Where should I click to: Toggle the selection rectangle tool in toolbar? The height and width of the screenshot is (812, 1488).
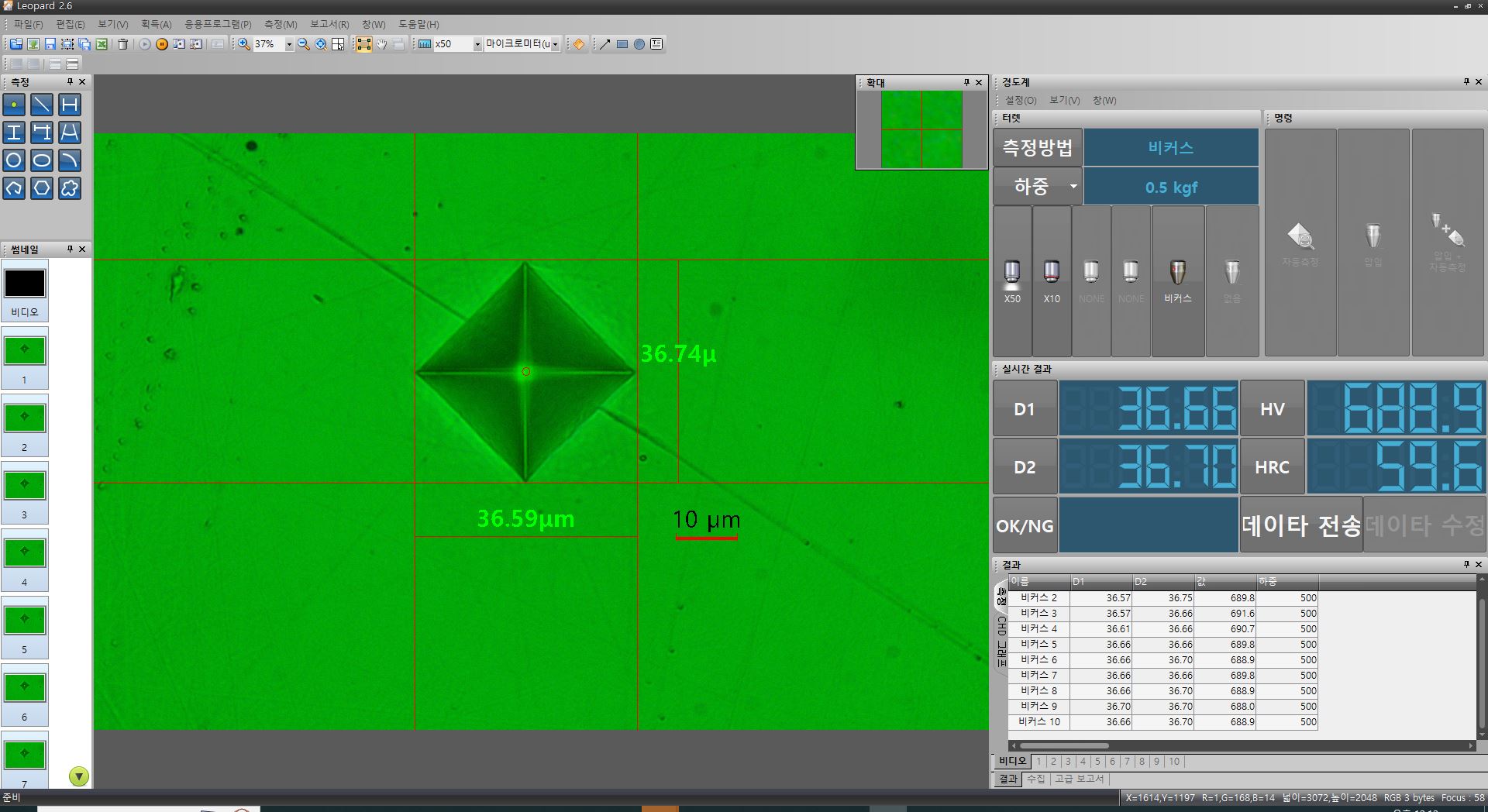[x=364, y=44]
